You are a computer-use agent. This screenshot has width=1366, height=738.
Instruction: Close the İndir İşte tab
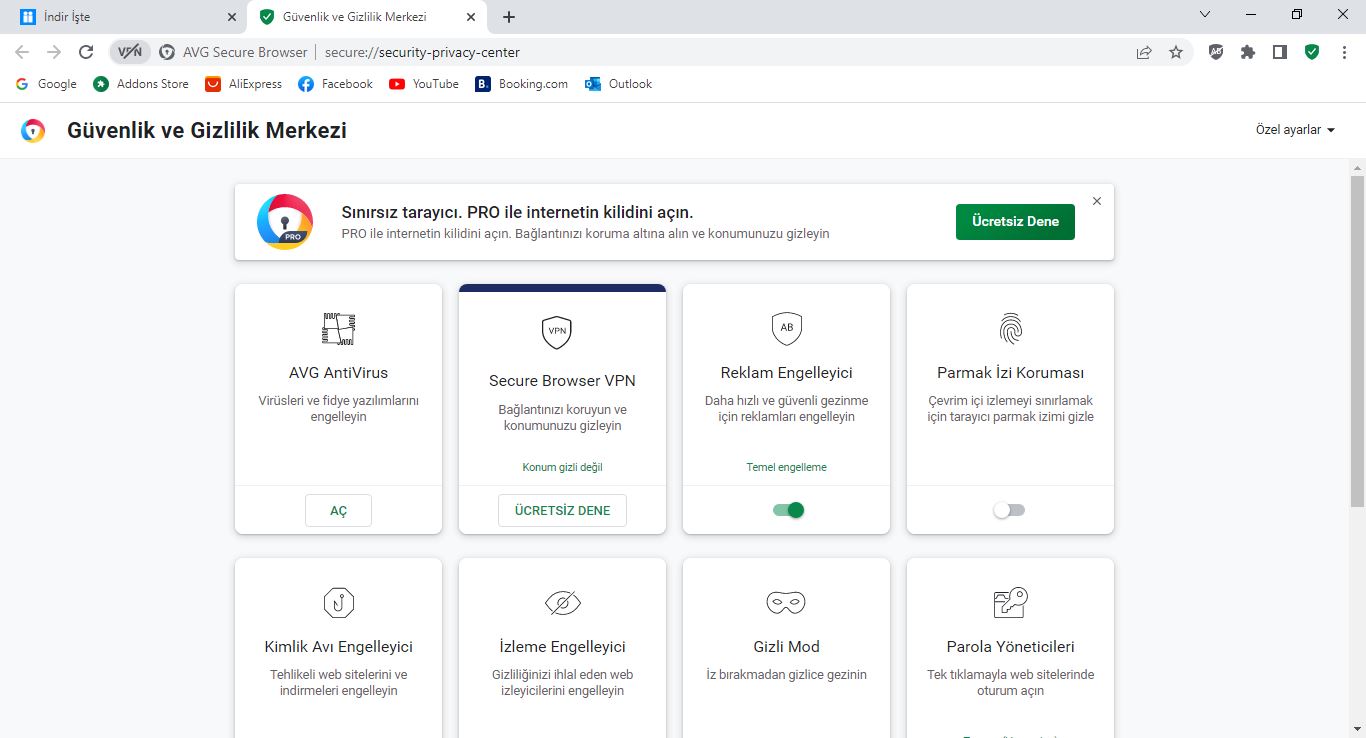(232, 17)
